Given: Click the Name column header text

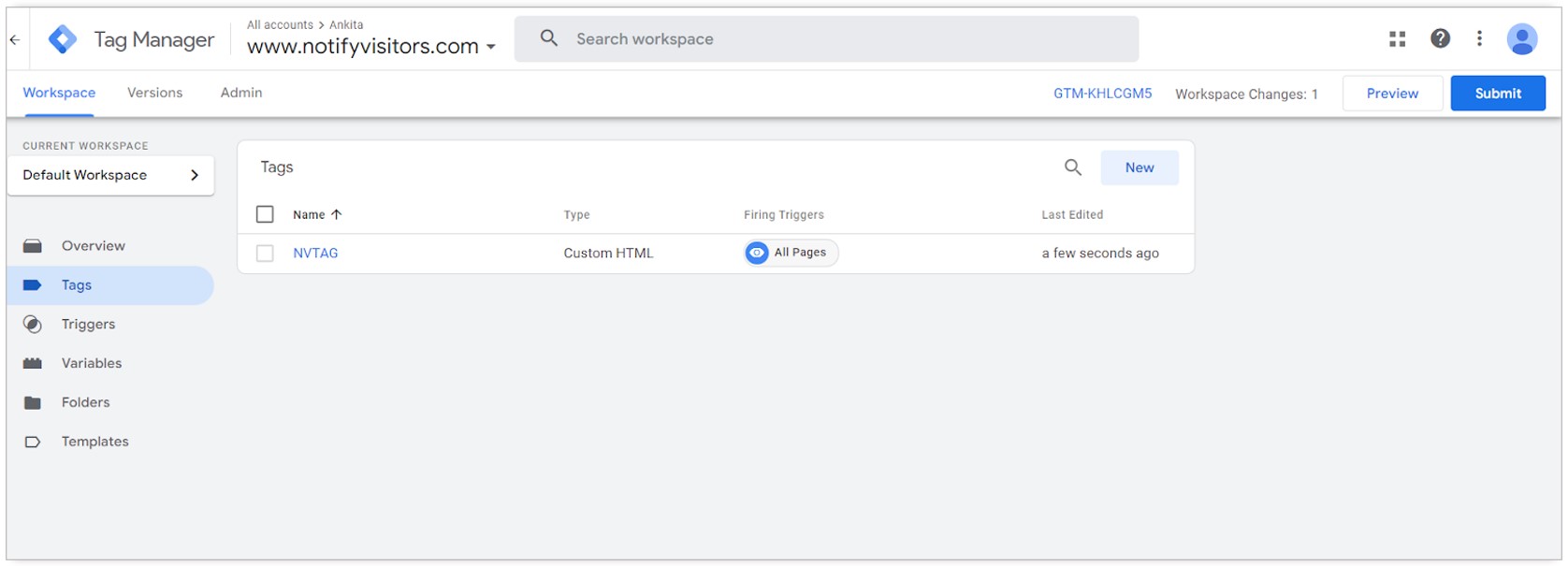Looking at the screenshot, I should [x=309, y=215].
